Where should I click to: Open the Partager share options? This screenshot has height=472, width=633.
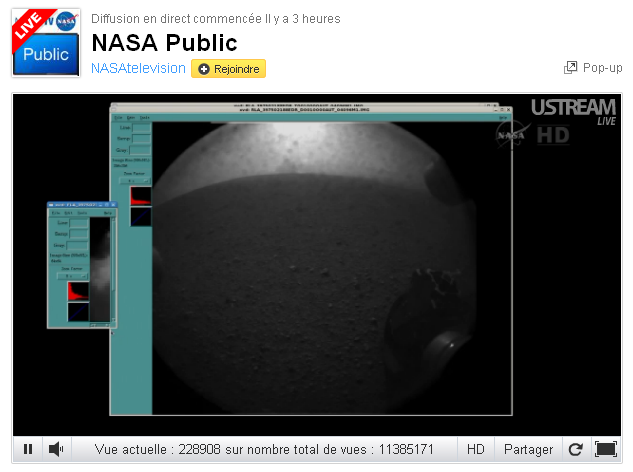pos(528,450)
